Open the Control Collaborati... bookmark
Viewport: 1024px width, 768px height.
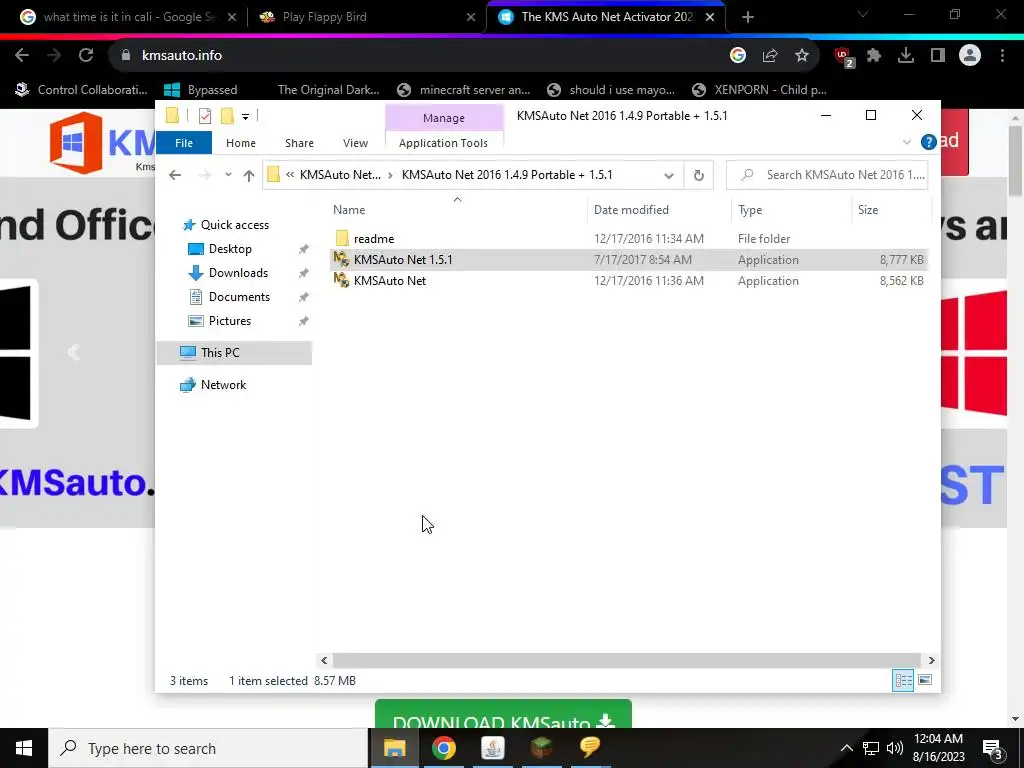click(x=81, y=90)
